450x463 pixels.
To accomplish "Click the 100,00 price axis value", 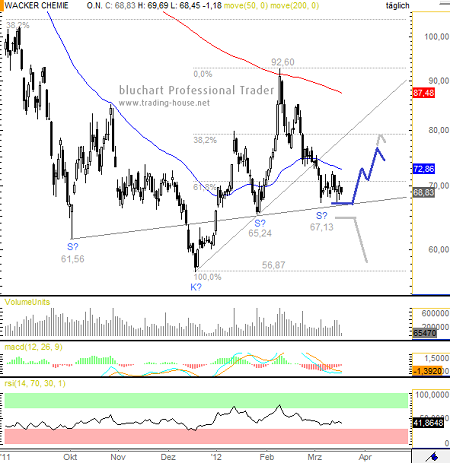I will pyautogui.click(x=436, y=37).
